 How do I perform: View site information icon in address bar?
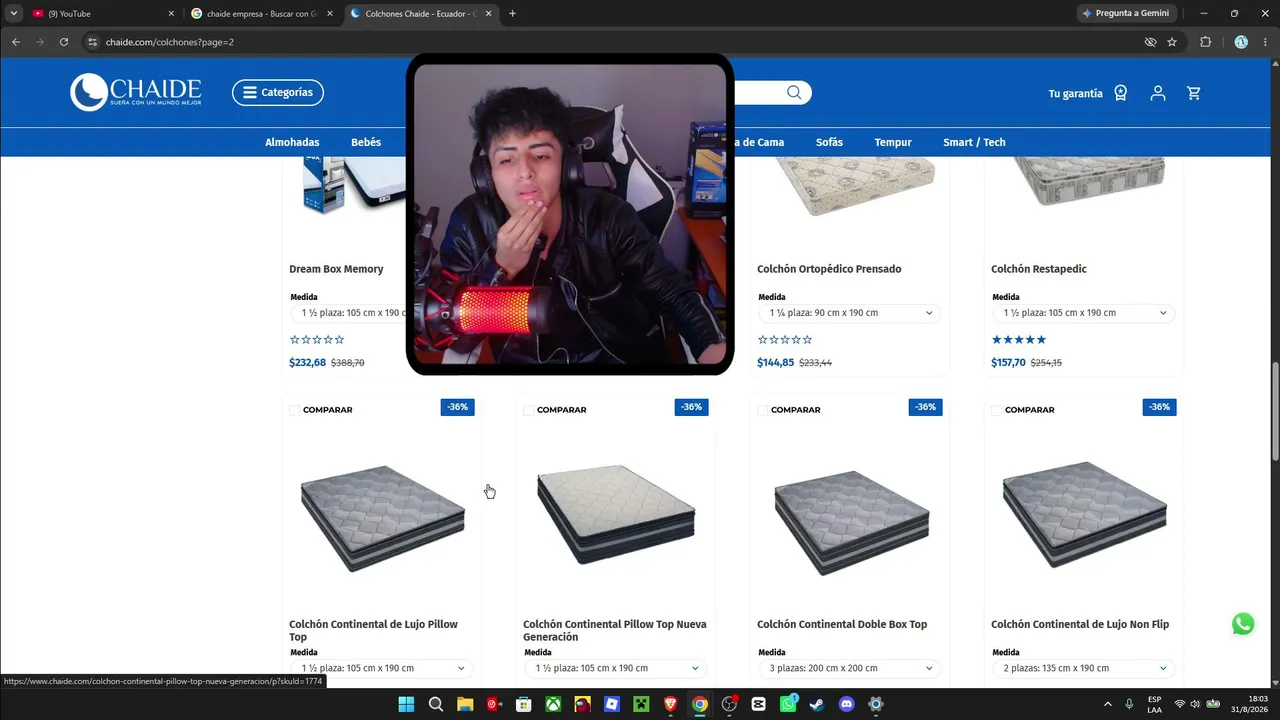pyautogui.click(x=92, y=42)
